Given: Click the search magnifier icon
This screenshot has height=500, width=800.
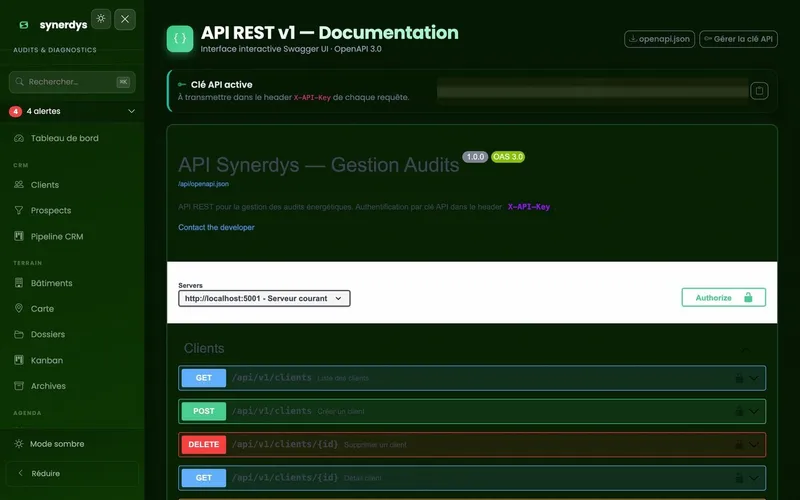Looking at the screenshot, I should pyautogui.click(x=19, y=82).
